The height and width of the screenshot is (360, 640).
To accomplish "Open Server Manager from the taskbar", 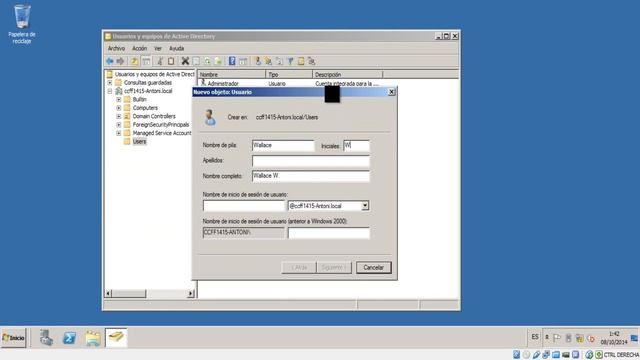I will pos(46,338).
